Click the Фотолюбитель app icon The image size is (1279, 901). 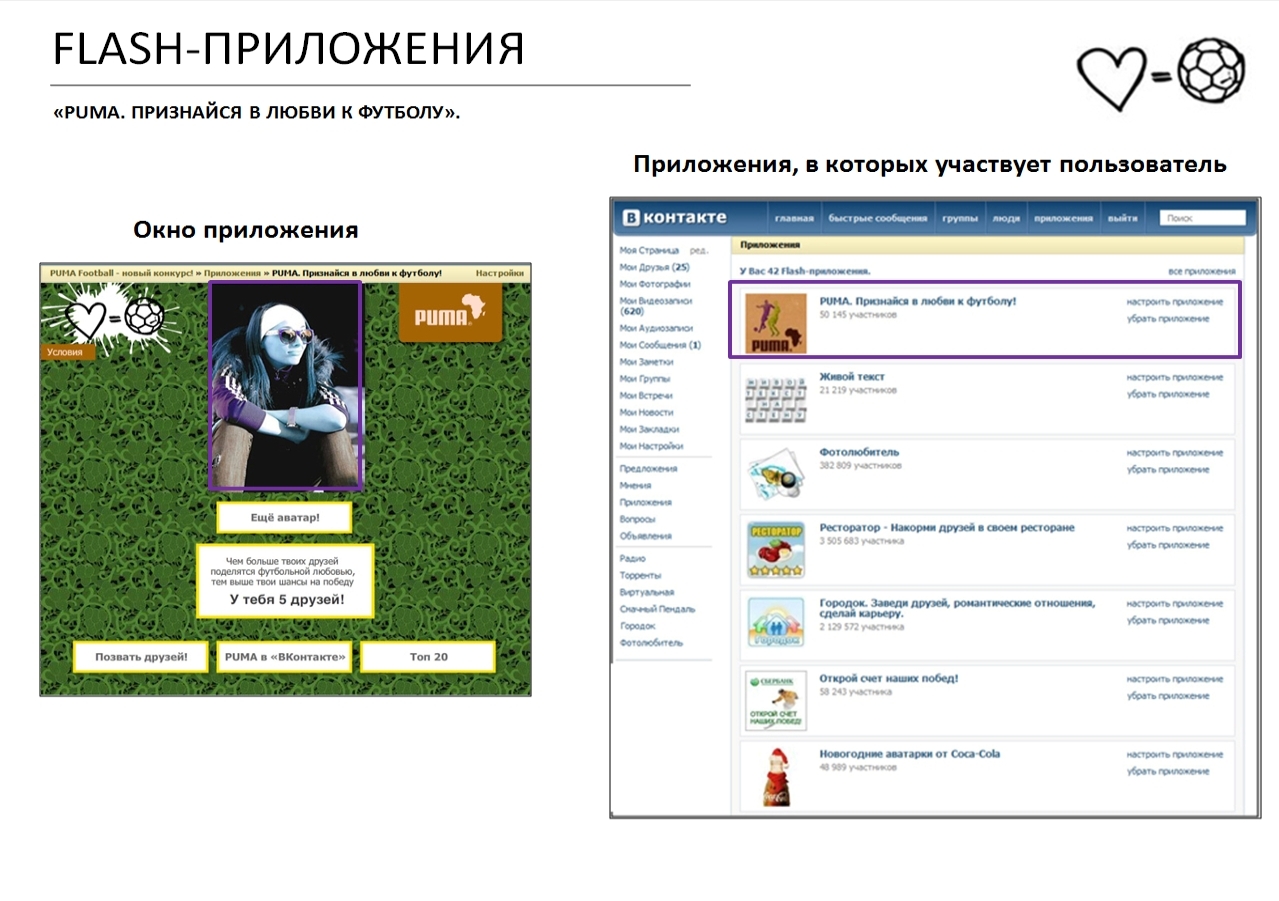(x=776, y=475)
